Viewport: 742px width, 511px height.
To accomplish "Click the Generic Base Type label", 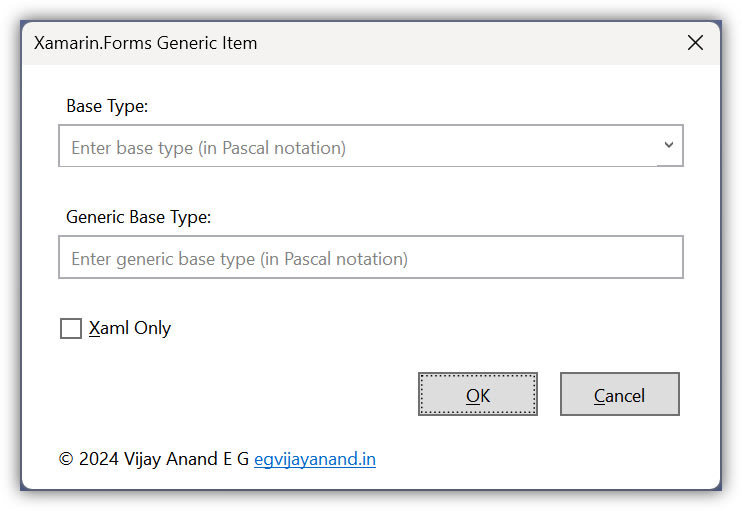I will tap(139, 217).
